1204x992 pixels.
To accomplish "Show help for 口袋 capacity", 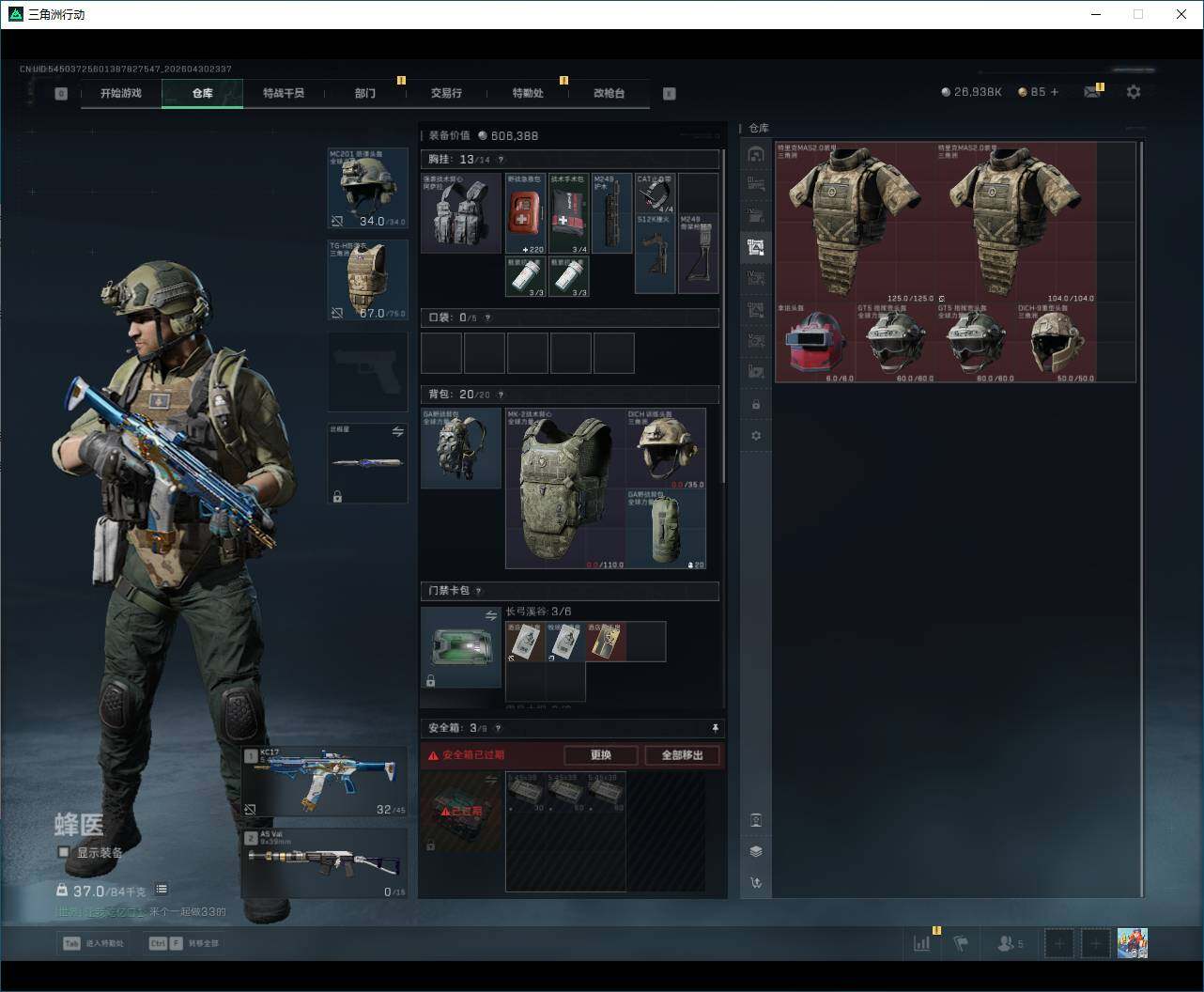I will tap(487, 318).
